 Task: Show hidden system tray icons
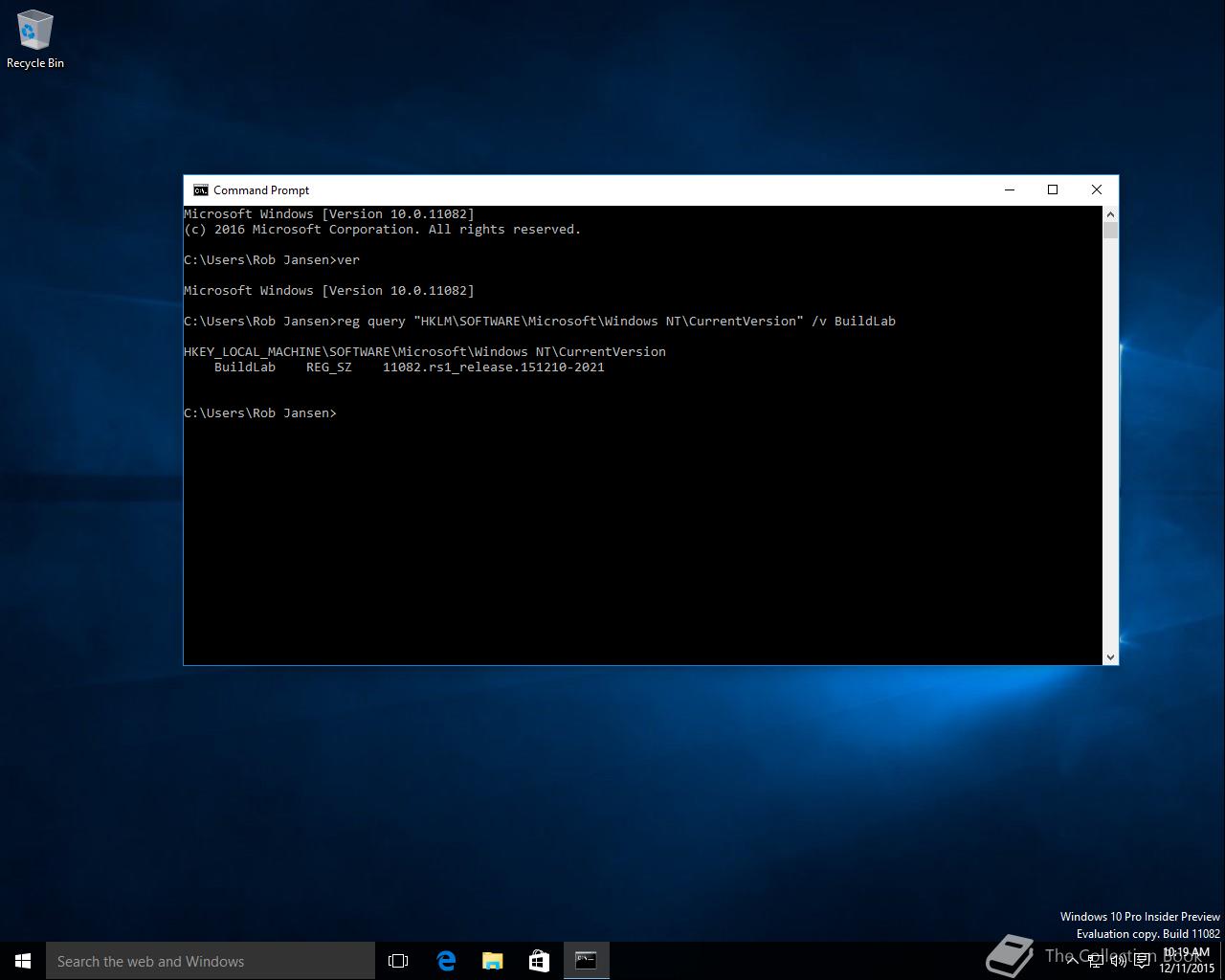point(1073,961)
